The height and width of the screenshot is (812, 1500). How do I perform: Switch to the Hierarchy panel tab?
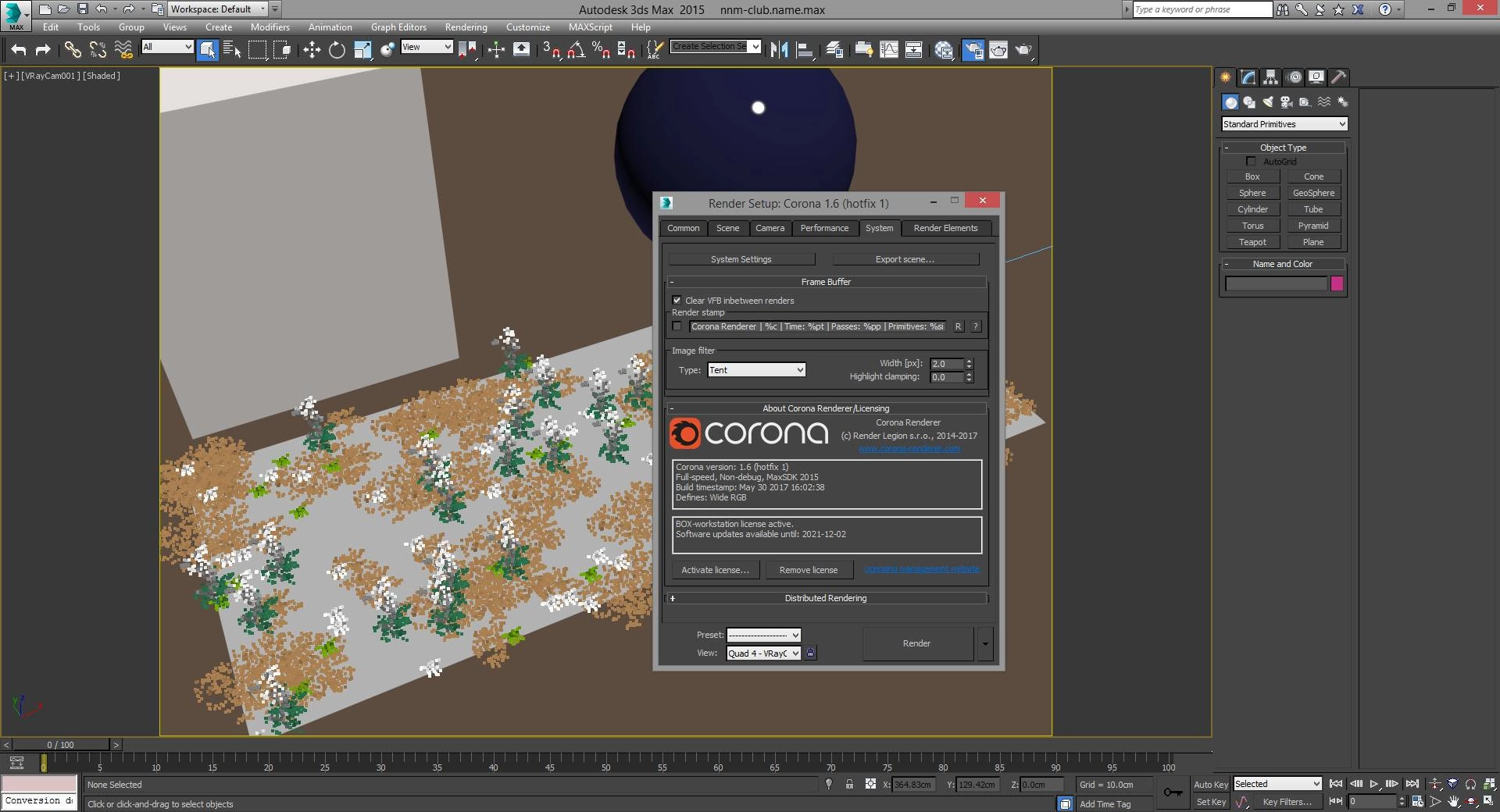point(1271,77)
